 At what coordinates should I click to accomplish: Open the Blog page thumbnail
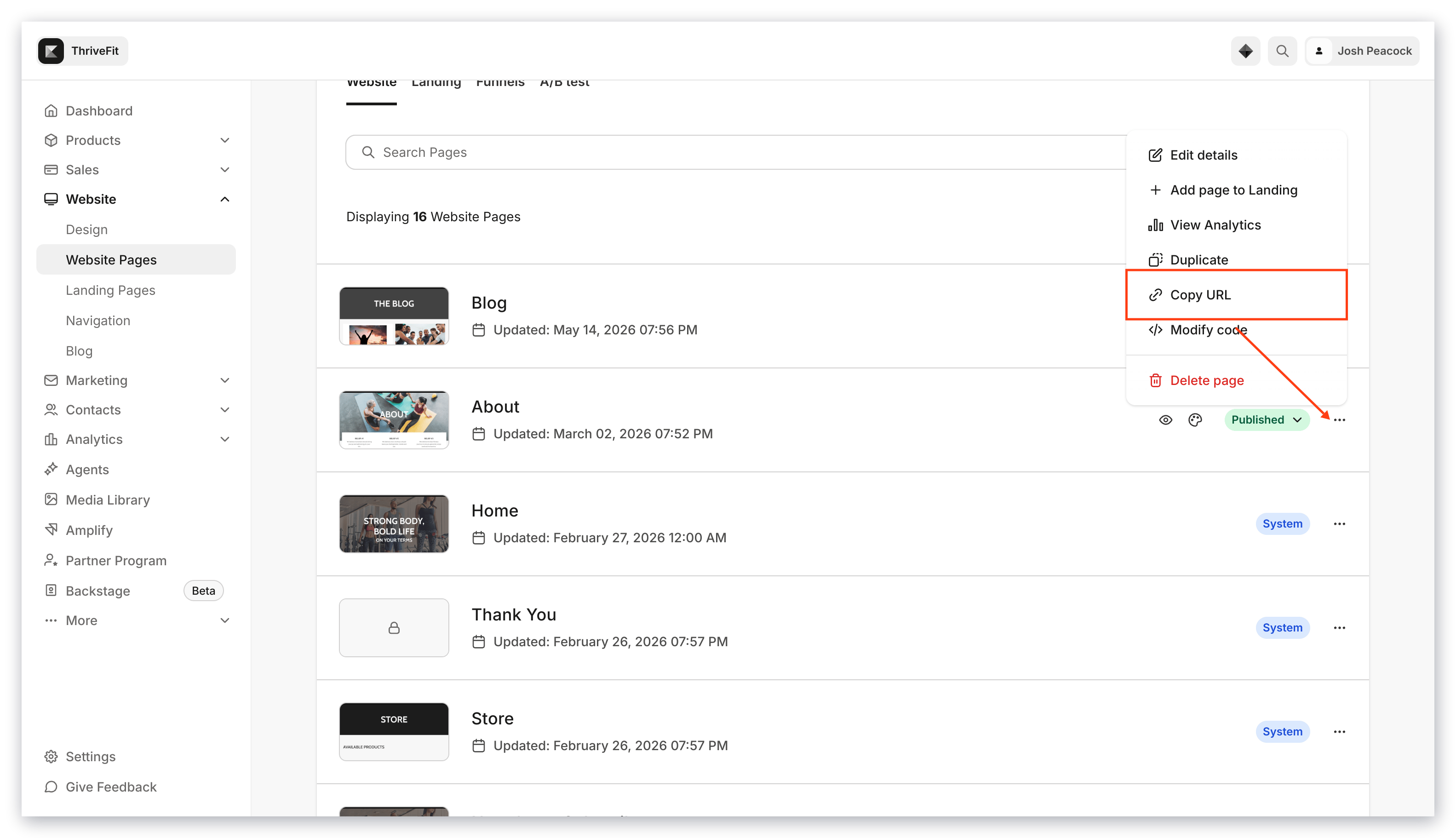394,316
